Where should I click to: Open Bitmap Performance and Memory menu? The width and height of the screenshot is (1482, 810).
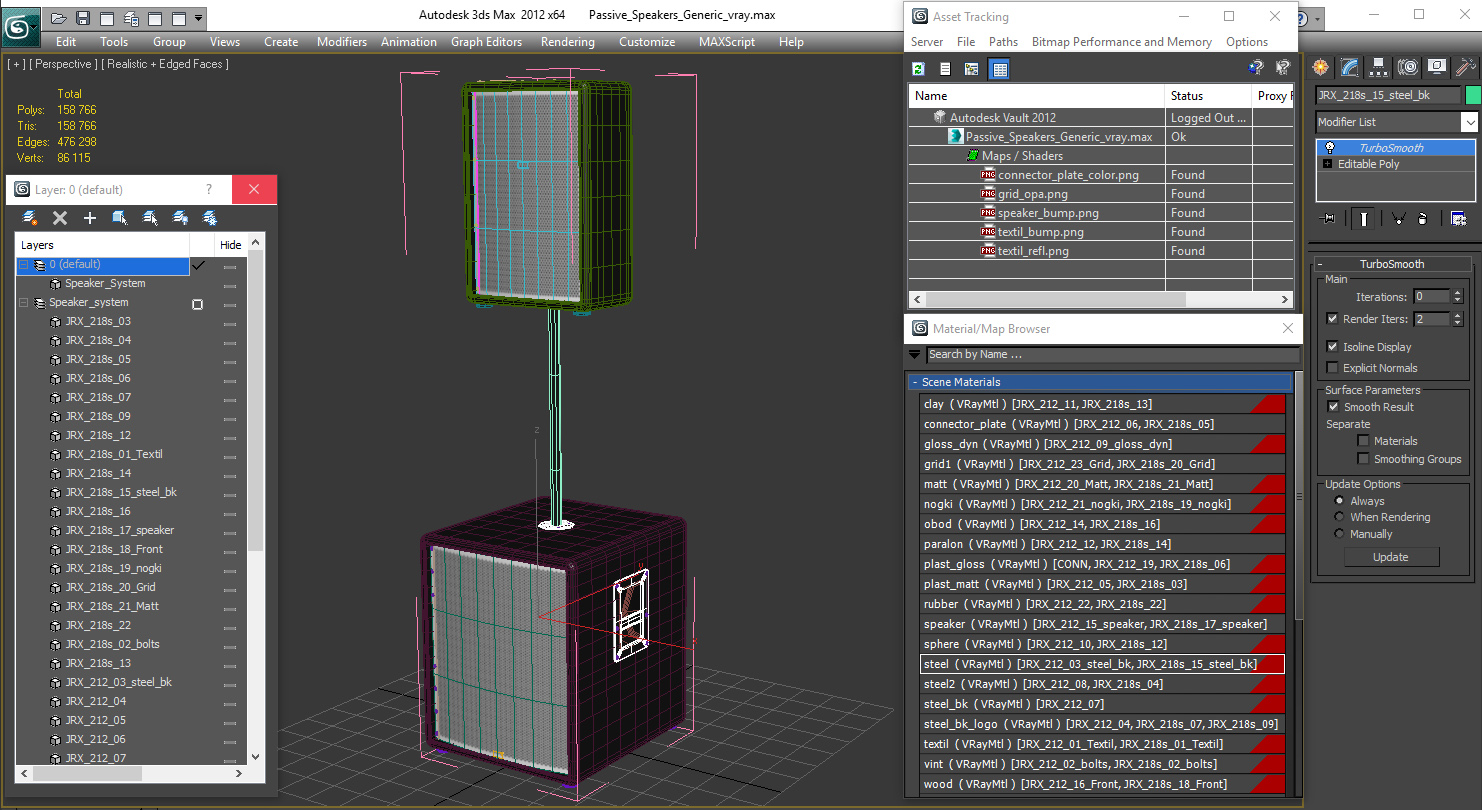pos(1121,42)
